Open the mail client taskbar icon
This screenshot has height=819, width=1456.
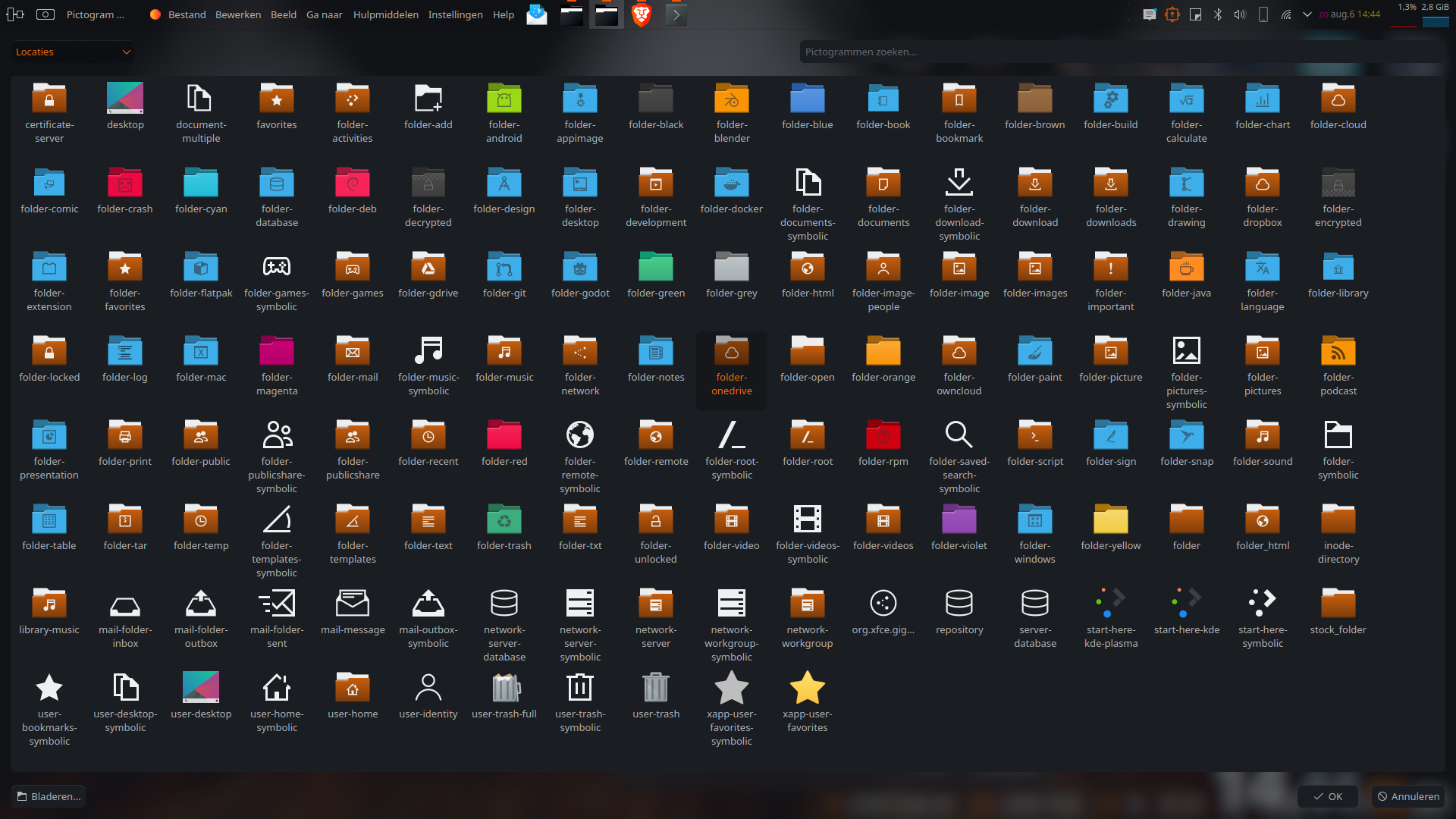tap(537, 14)
